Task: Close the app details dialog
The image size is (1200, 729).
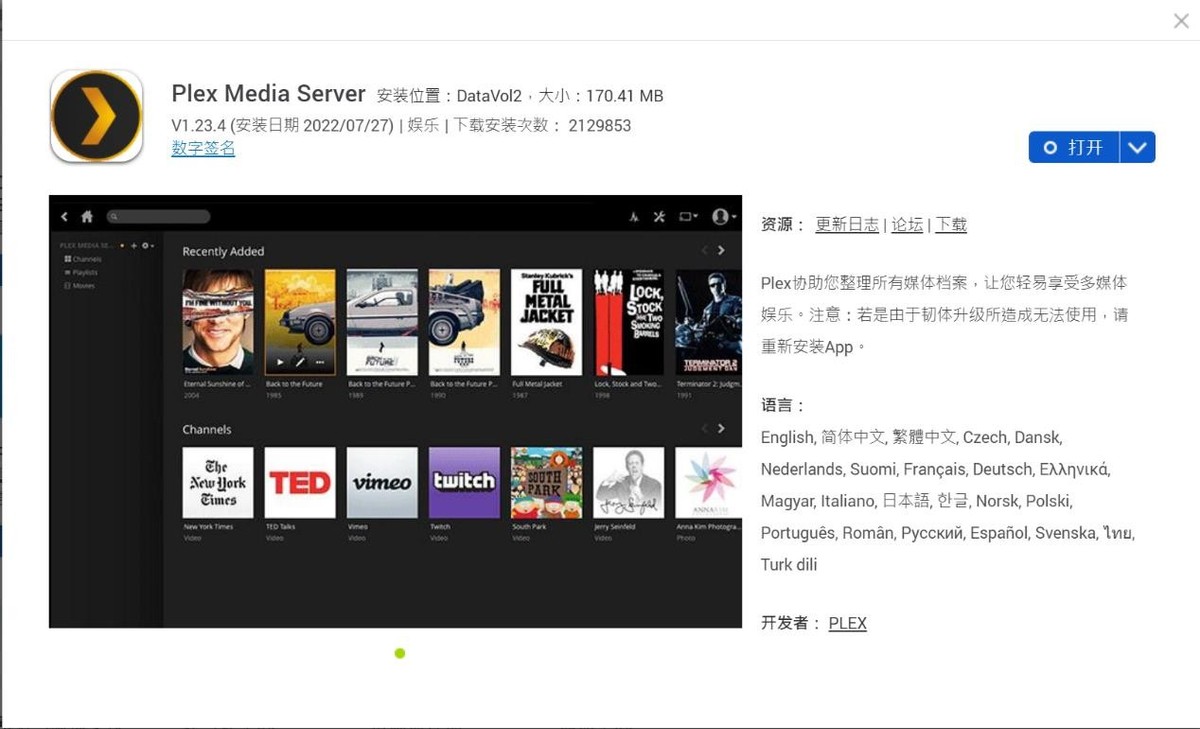Action: pos(1181,21)
